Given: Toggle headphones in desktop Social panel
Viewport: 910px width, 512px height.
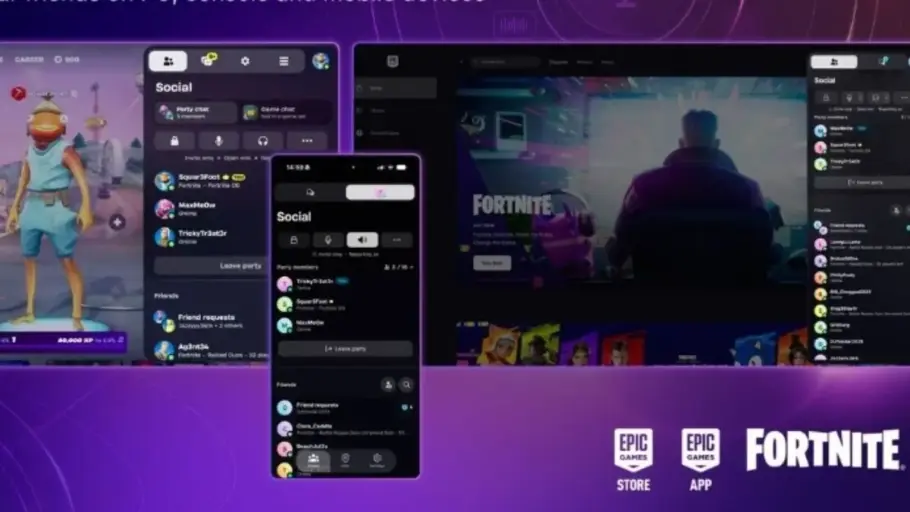Looking at the screenshot, I should coord(877,98).
